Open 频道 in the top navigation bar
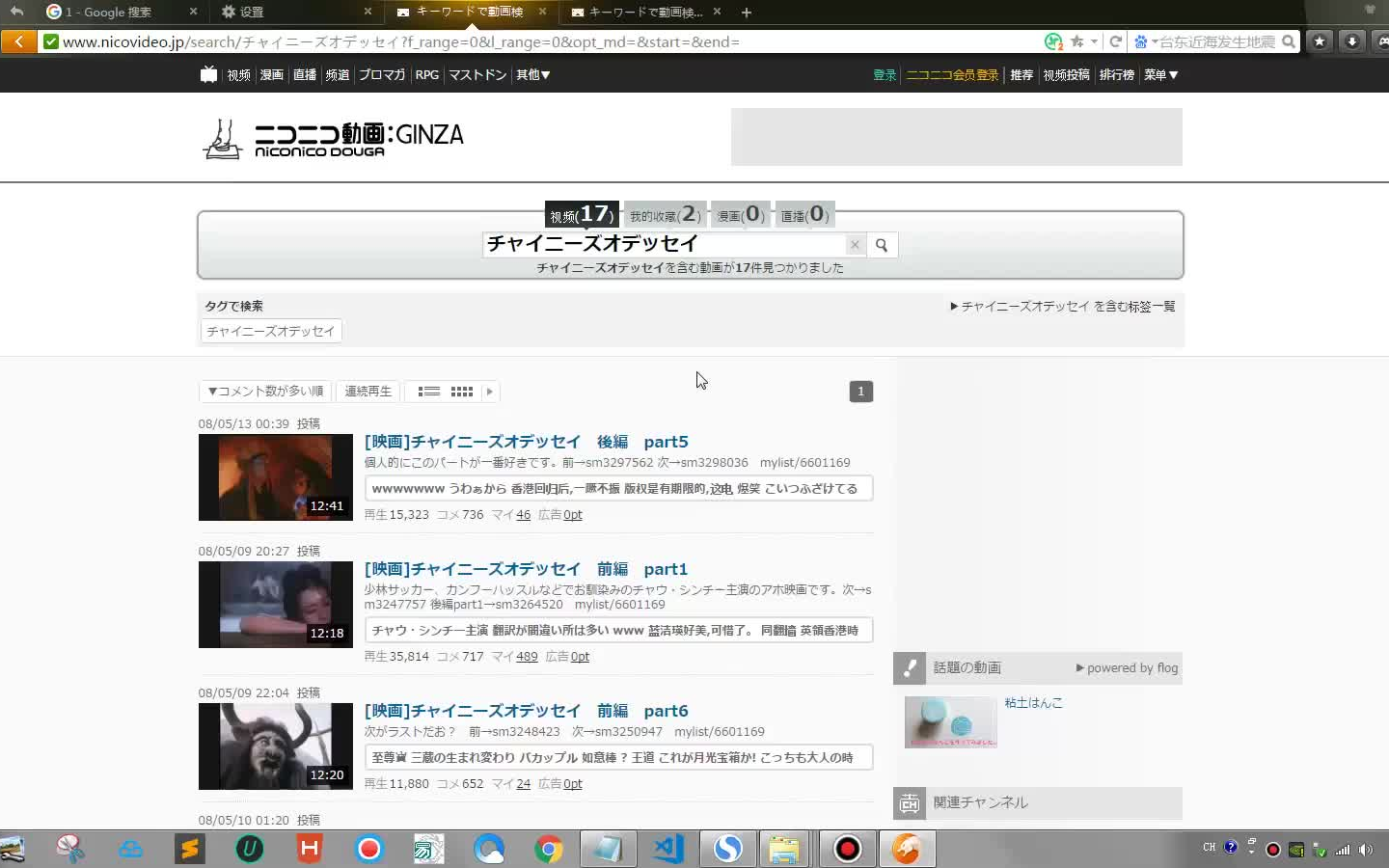The width and height of the screenshot is (1389, 868). (x=338, y=74)
